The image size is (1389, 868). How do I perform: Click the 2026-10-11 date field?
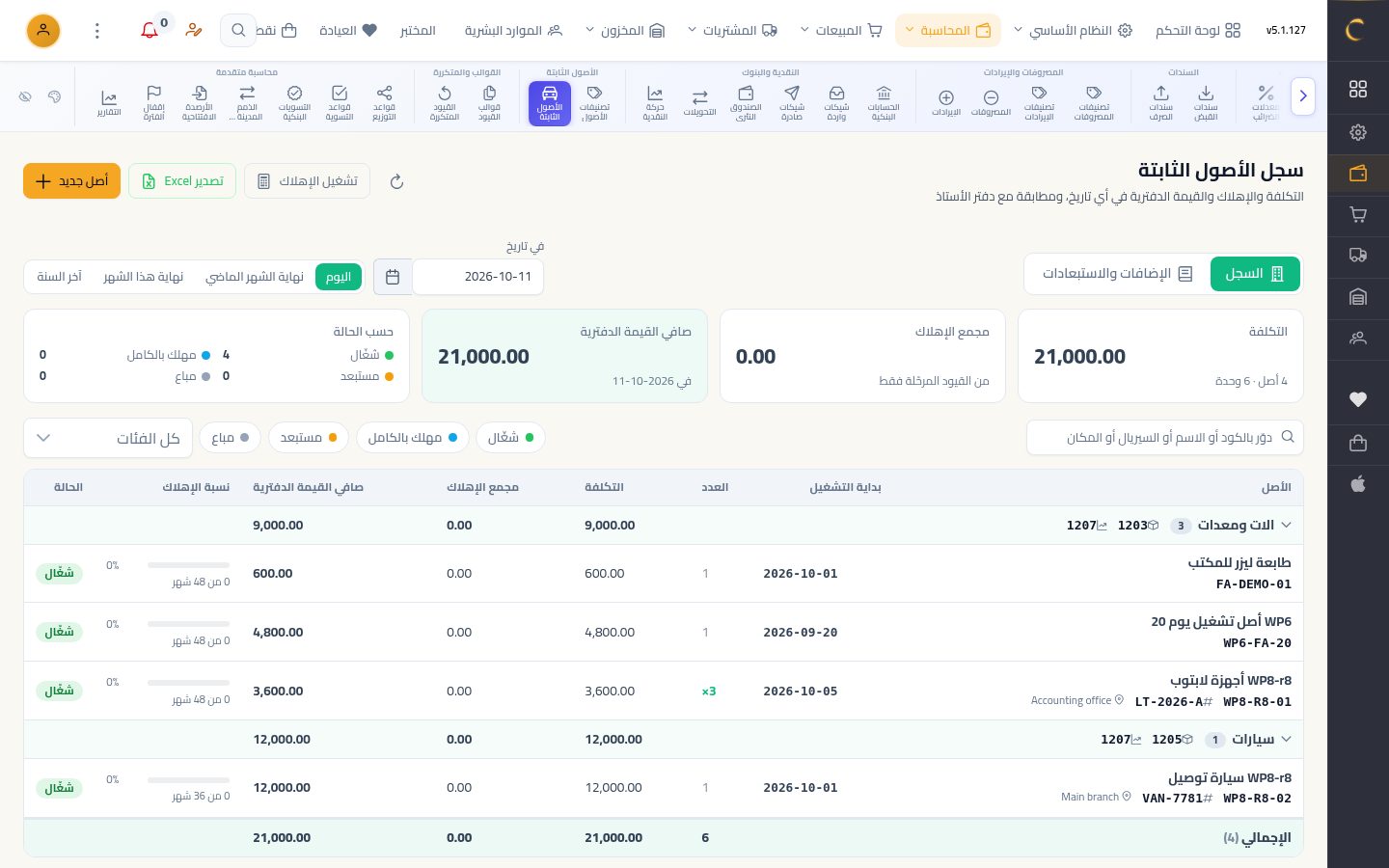[477, 277]
